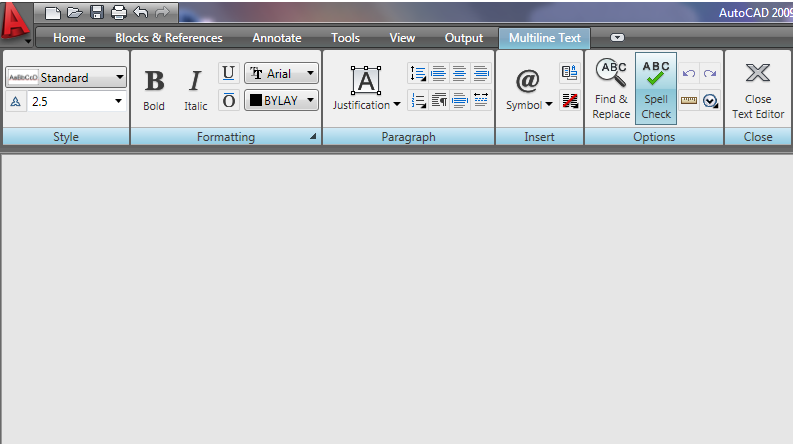Image resolution: width=793 pixels, height=444 pixels.
Task: Plot the drawing with the printer icon
Action: click(x=118, y=13)
